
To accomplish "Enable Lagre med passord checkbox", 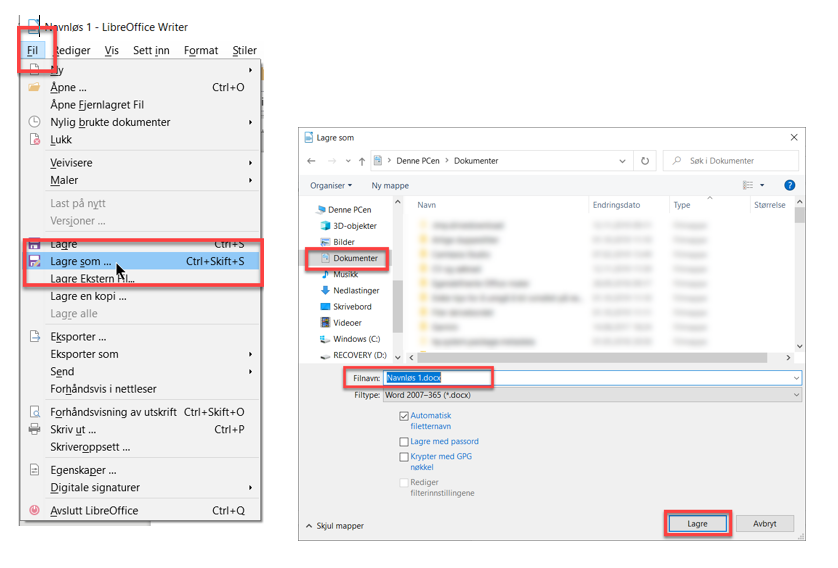I will pyautogui.click(x=404, y=441).
